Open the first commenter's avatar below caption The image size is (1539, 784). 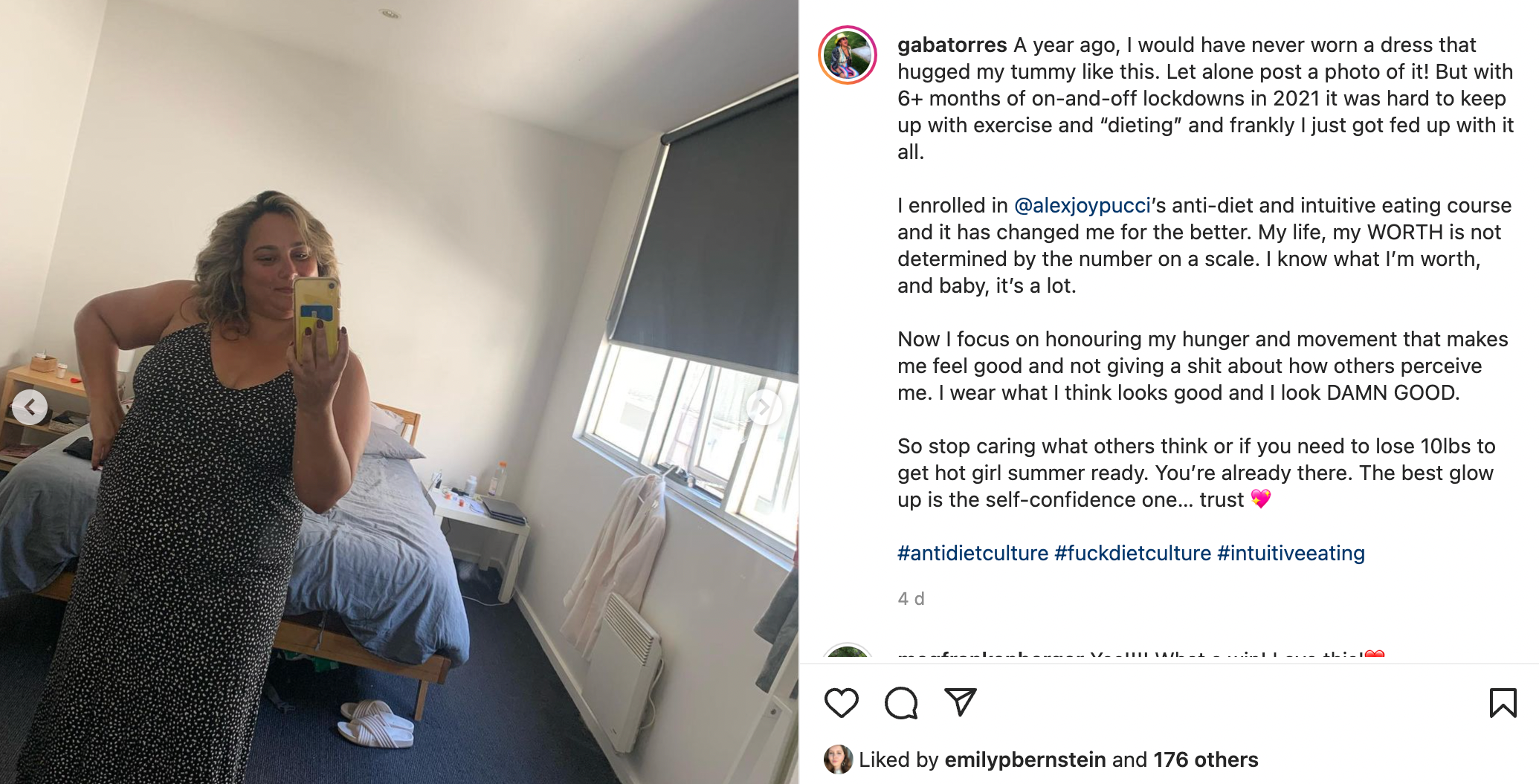848,653
